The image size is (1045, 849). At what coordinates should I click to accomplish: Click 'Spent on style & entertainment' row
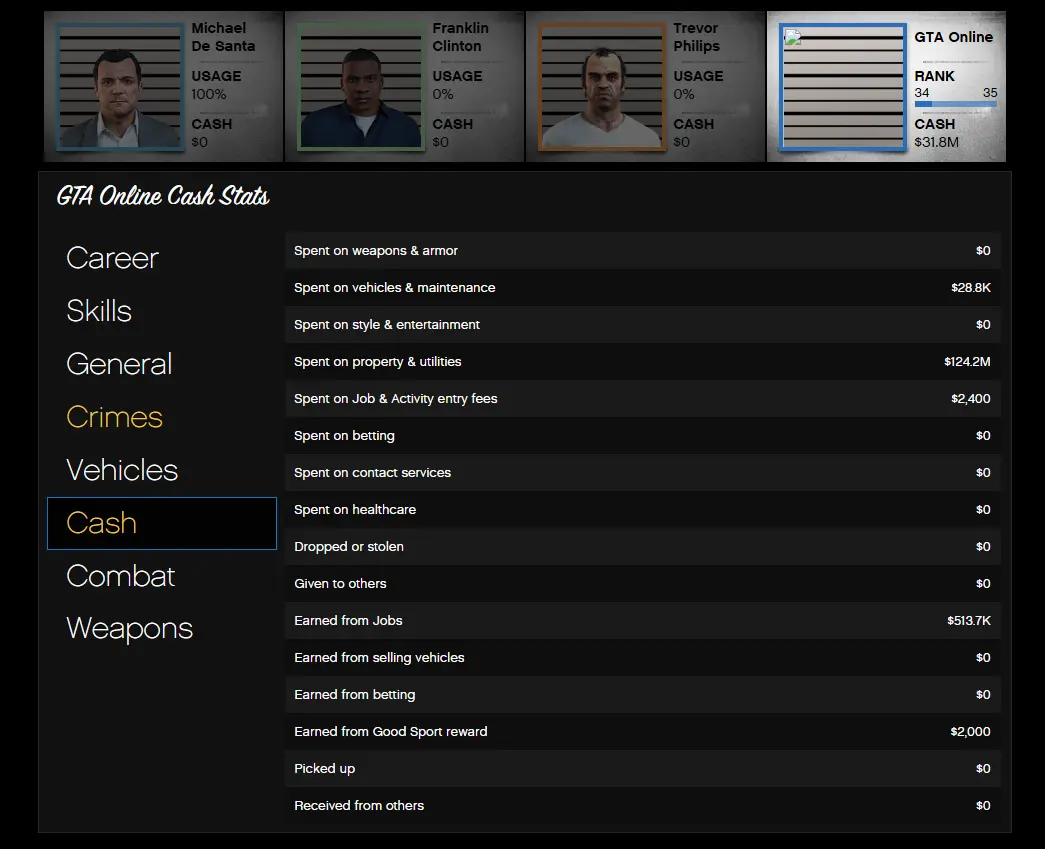click(642, 325)
